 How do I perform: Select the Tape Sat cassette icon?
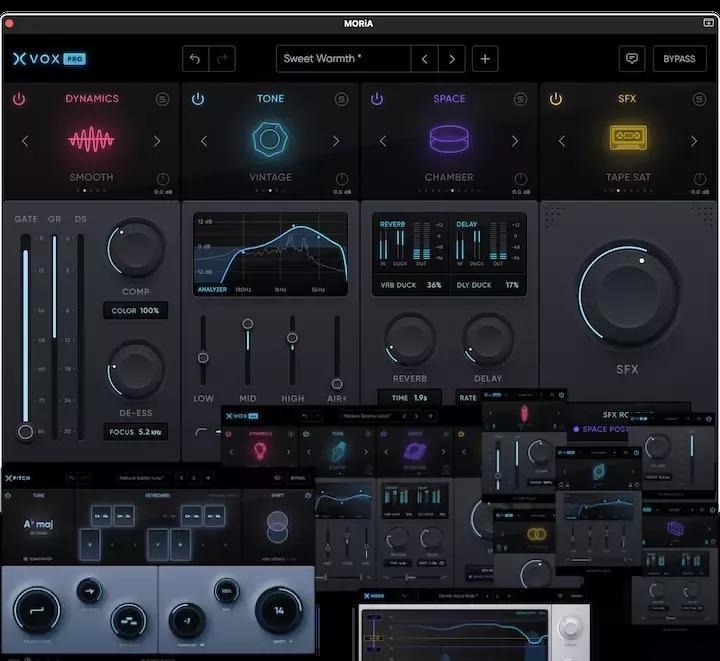click(628, 138)
